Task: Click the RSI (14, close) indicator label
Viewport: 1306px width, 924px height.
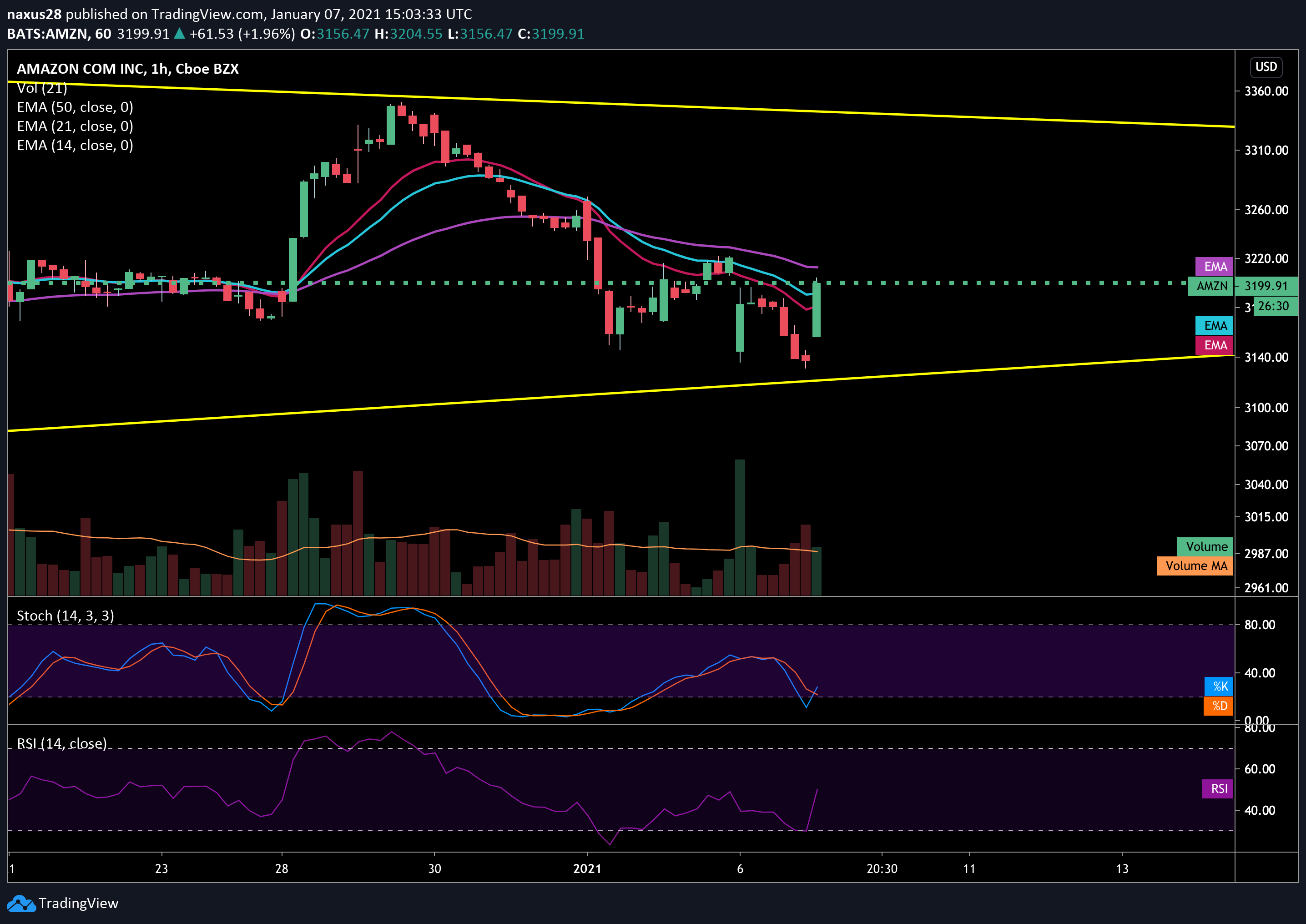Action: click(62, 744)
